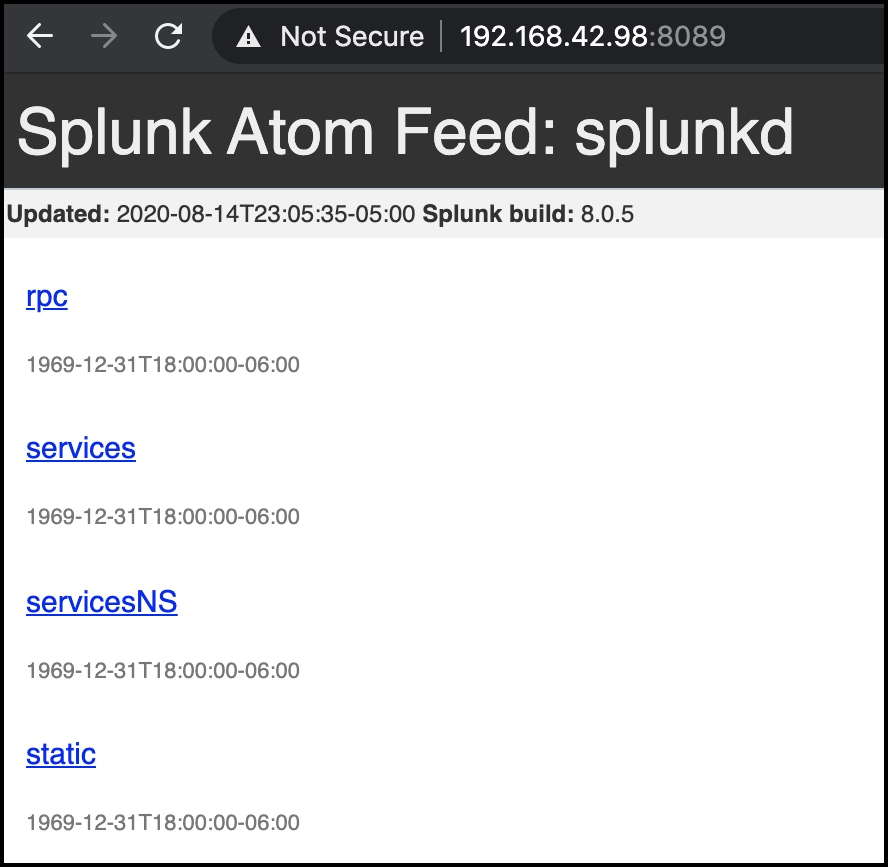Viewport: 888px width, 868px height.
Task: Click the 8089 port number in URL
Action: [690, 37]
